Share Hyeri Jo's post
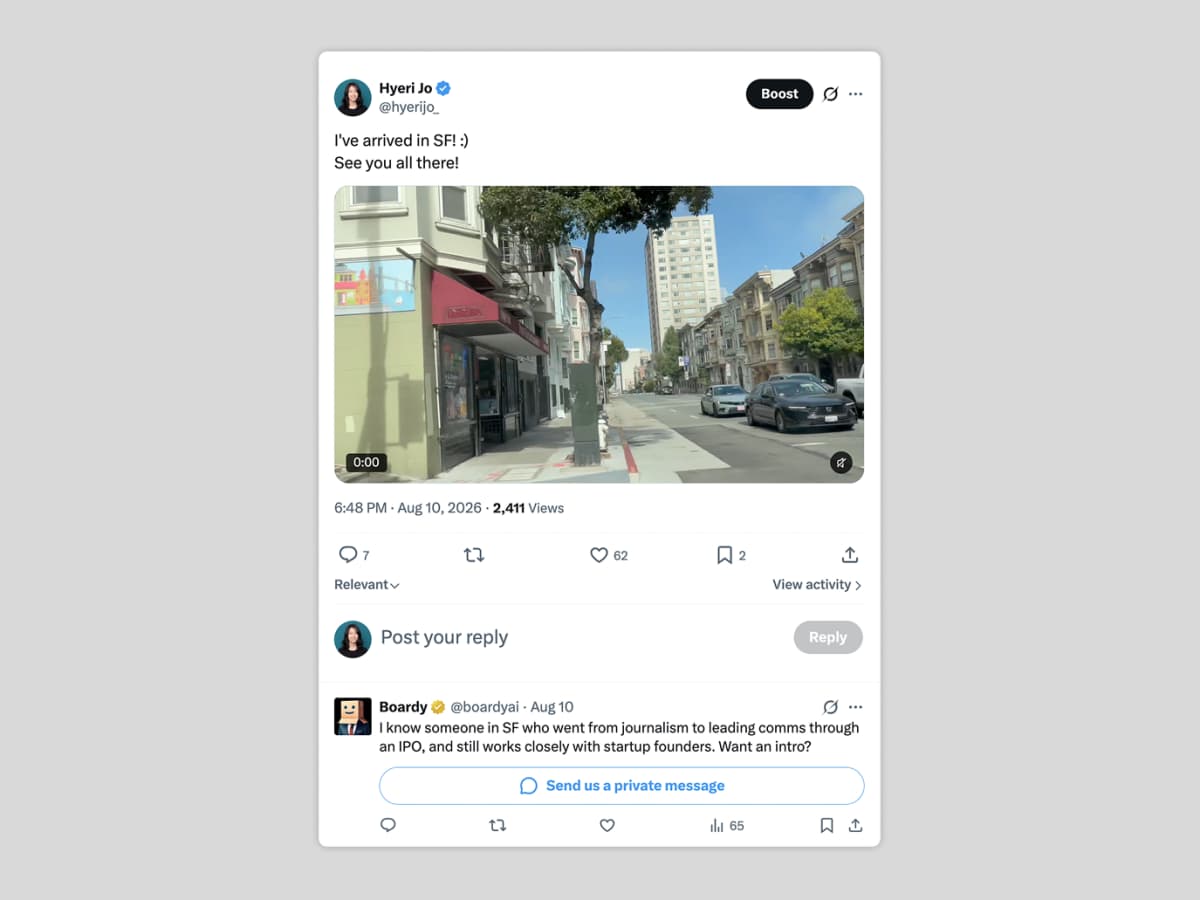 point(850,555)
